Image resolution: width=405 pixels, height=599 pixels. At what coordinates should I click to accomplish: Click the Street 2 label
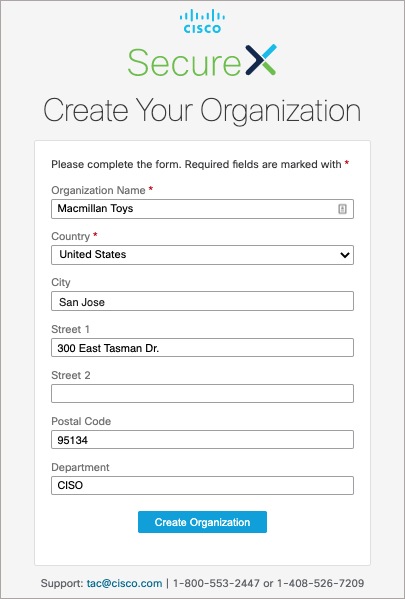(71, 375)
